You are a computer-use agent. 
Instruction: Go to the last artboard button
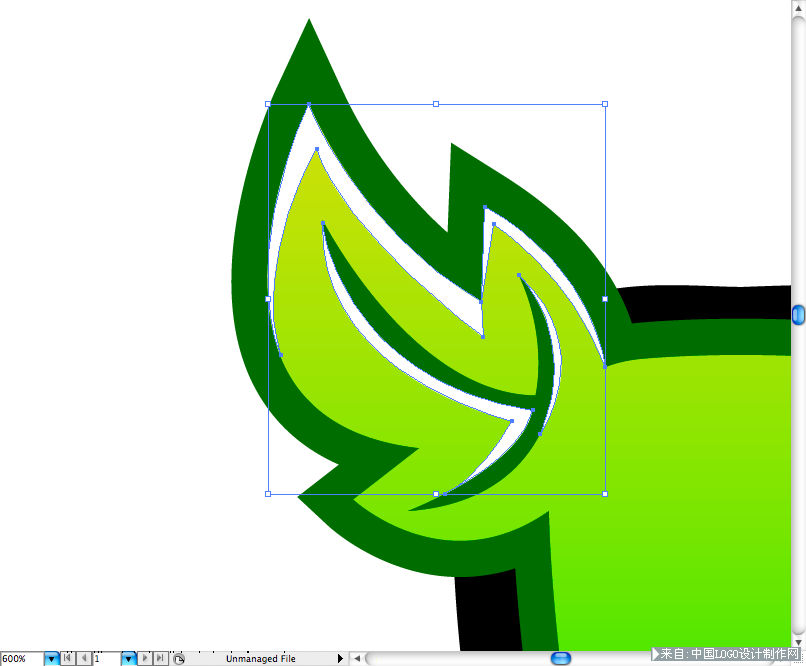(160, 658)
